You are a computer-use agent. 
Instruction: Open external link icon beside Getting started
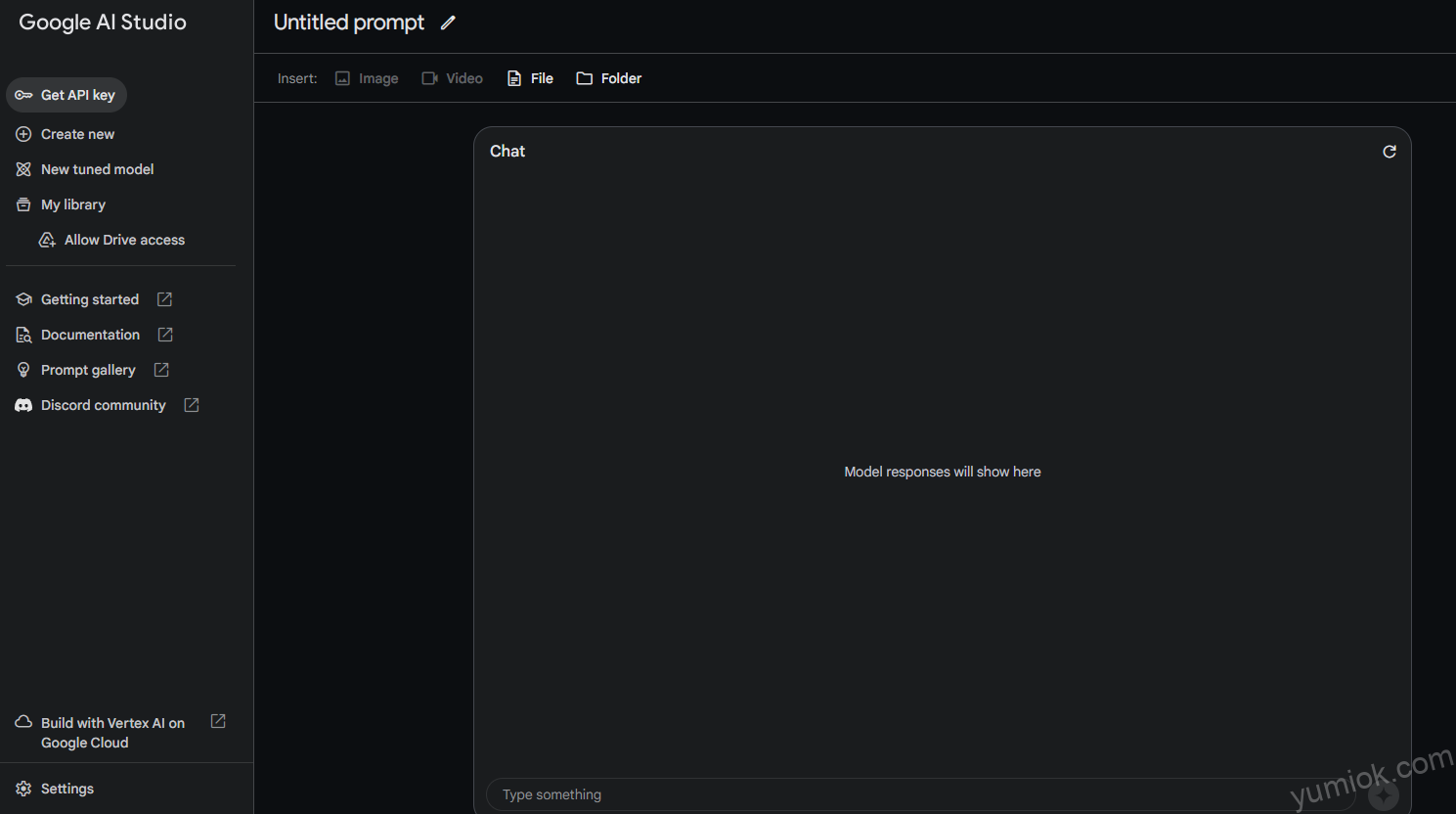click(164, 299)
